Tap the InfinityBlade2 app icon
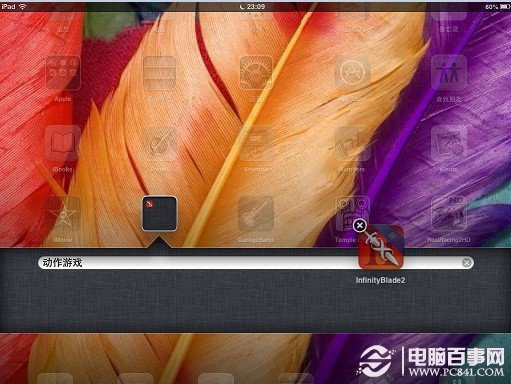The image size is (511, 384). click(381, 247)
